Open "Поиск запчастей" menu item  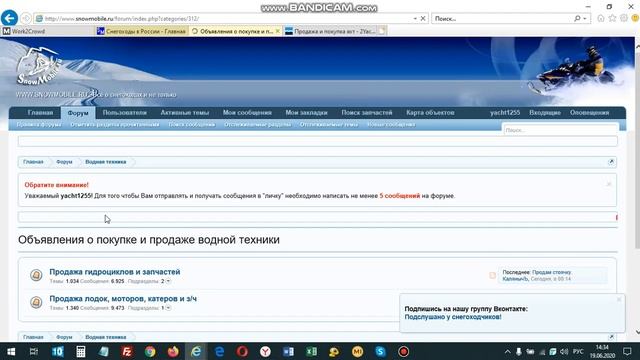point(367,113)
